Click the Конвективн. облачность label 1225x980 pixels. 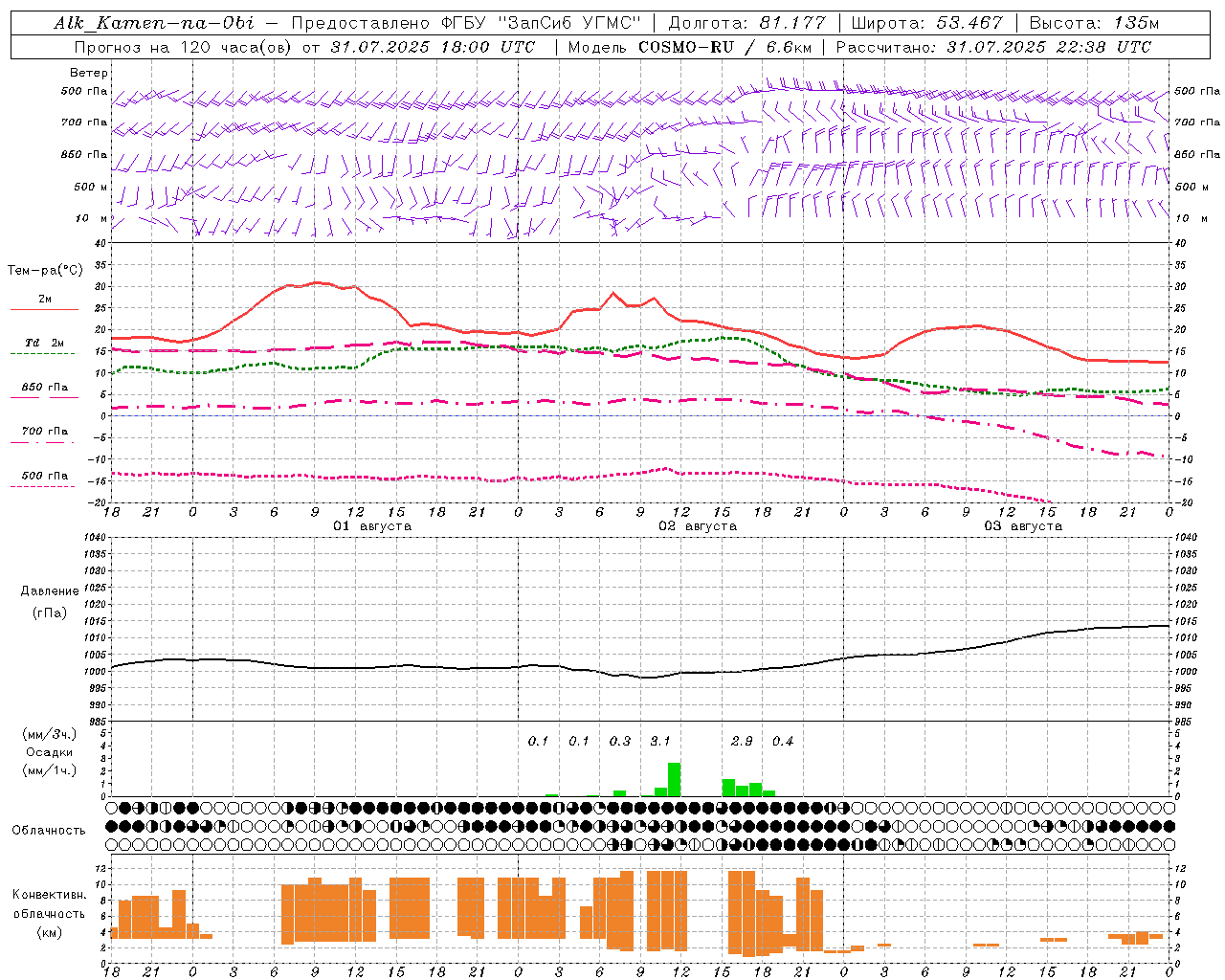pyautogui.click(x=49, y=904)
